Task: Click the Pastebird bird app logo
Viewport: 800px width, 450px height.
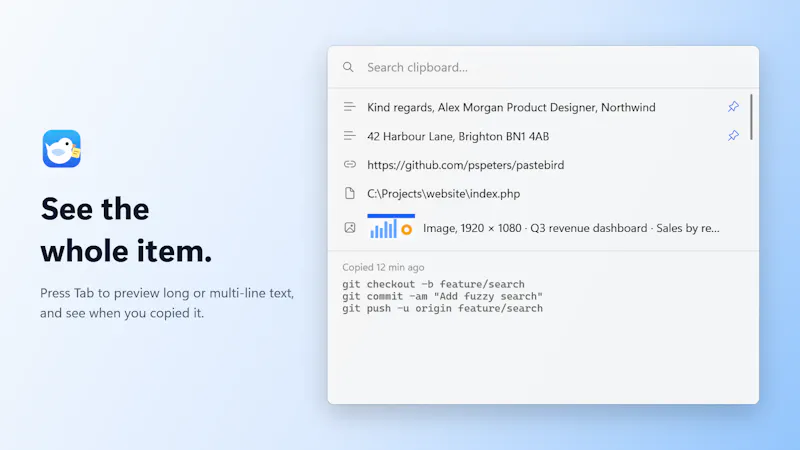Action: (62, 148)
